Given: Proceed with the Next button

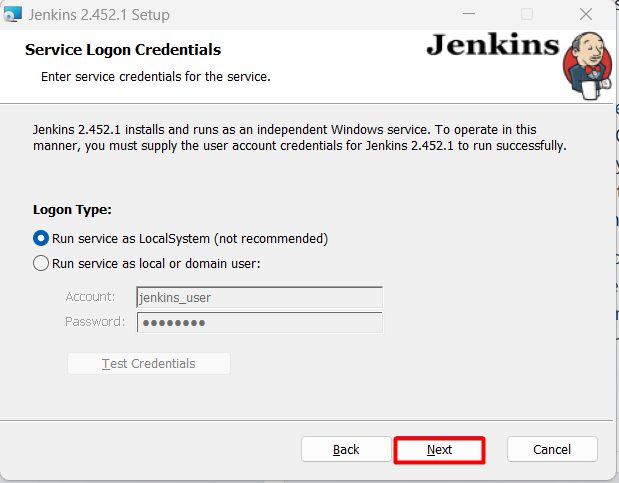Looking at the screenshot, I should [439, 449].
